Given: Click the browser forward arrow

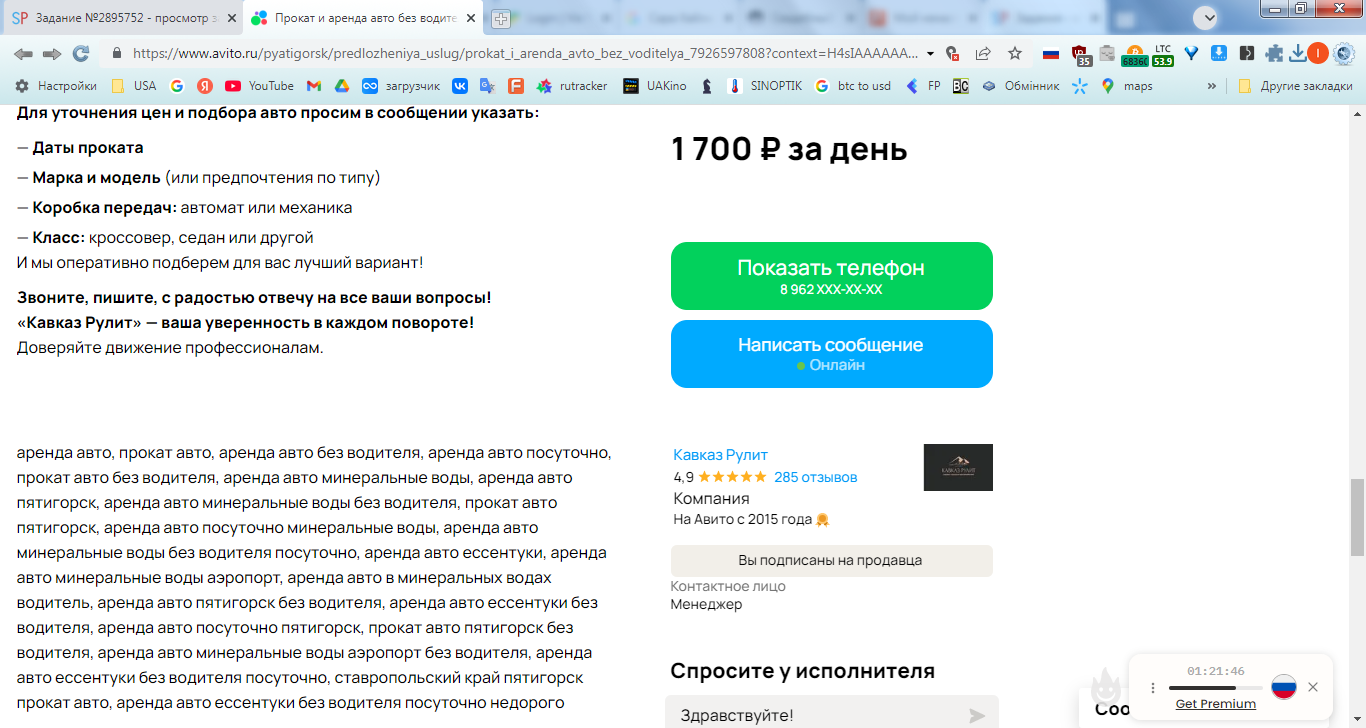Looking at the screenshot, I should (x=52, y=53).
